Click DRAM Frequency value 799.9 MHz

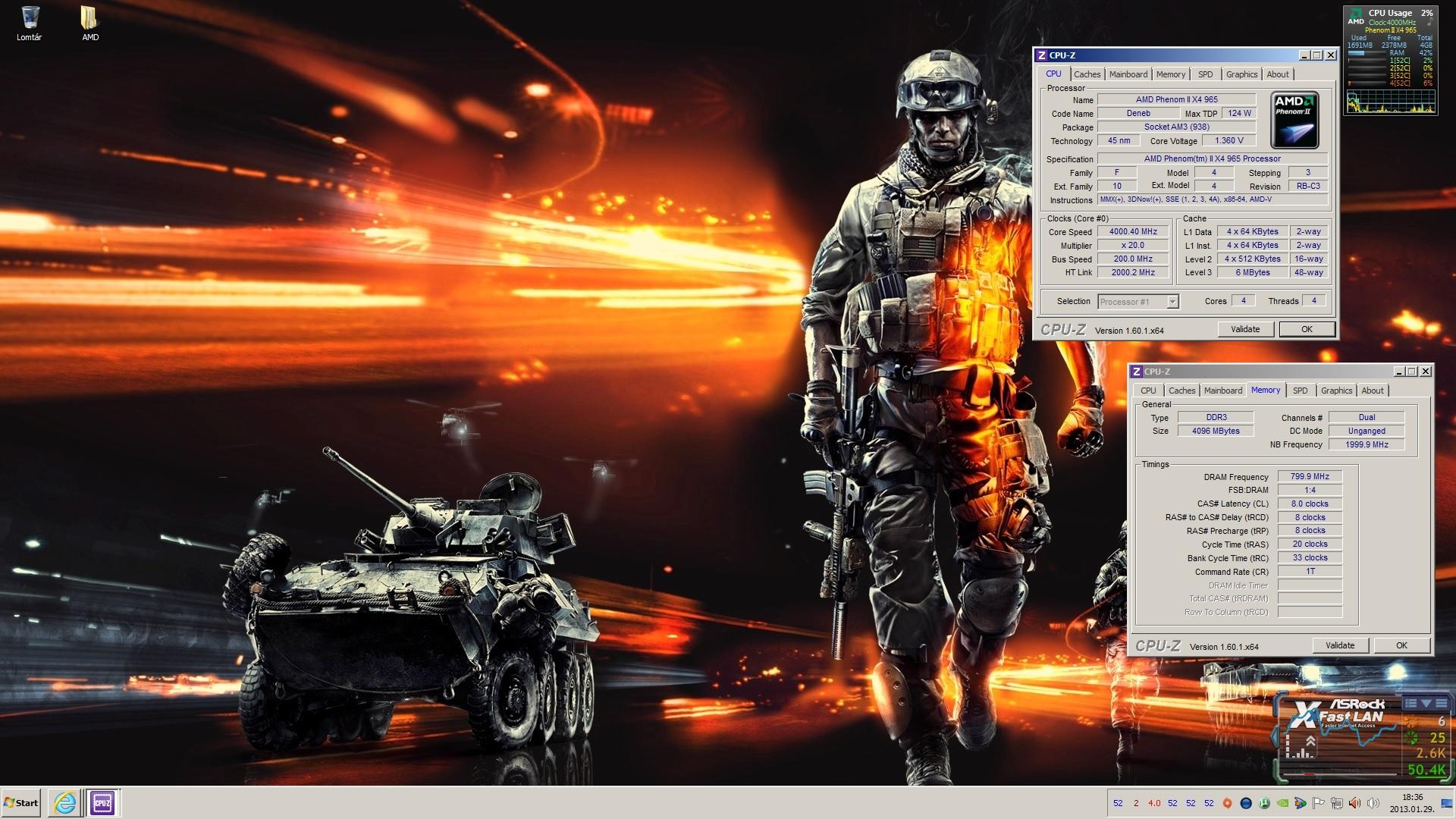point(1310,476)
